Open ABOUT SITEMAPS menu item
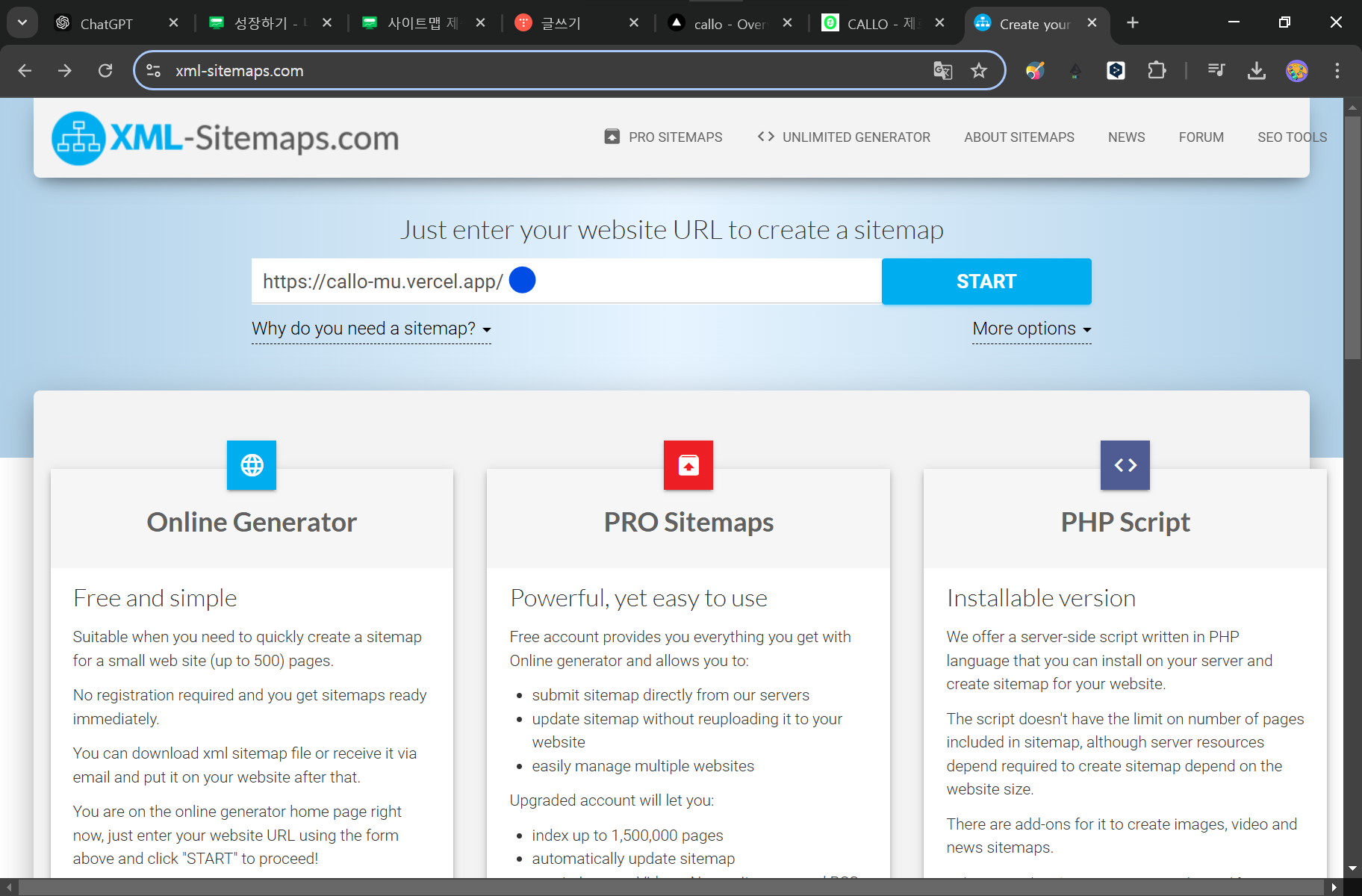The image size is (1362, 896). [1019, 137]
